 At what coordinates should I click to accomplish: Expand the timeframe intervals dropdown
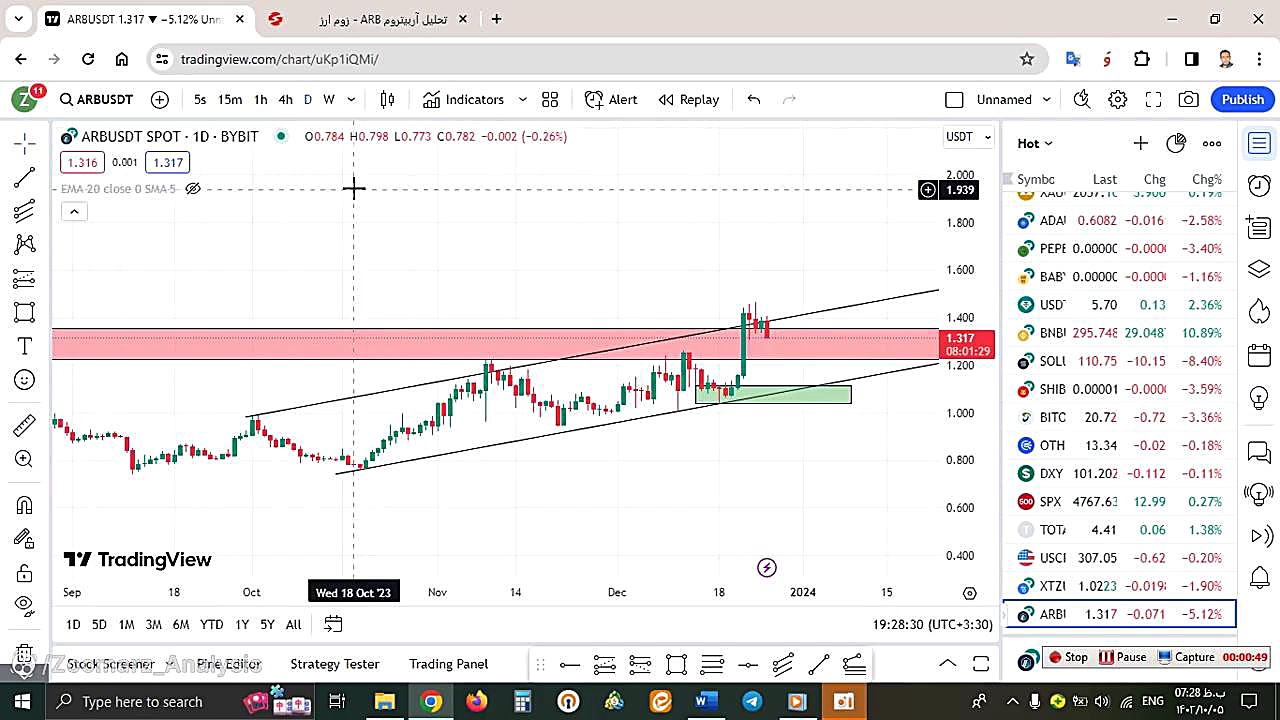(351, 99)
